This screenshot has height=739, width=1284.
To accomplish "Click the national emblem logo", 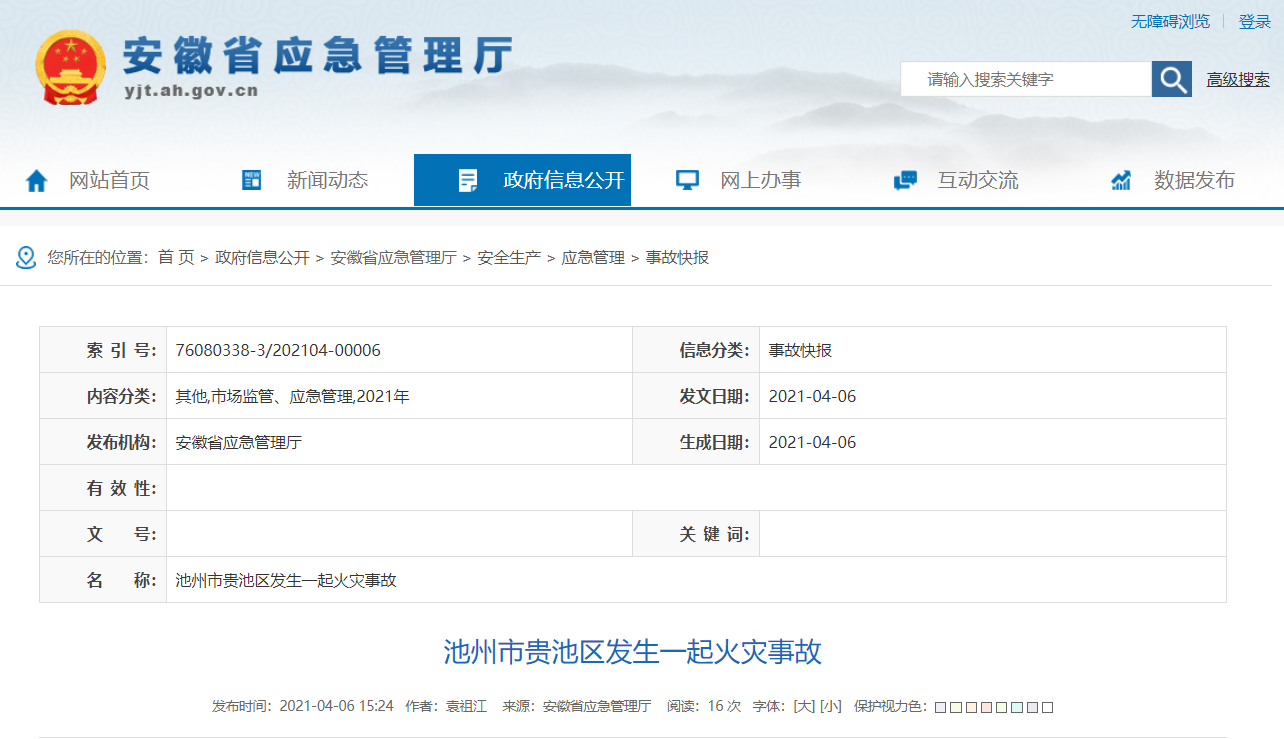I will coord(70,67).
